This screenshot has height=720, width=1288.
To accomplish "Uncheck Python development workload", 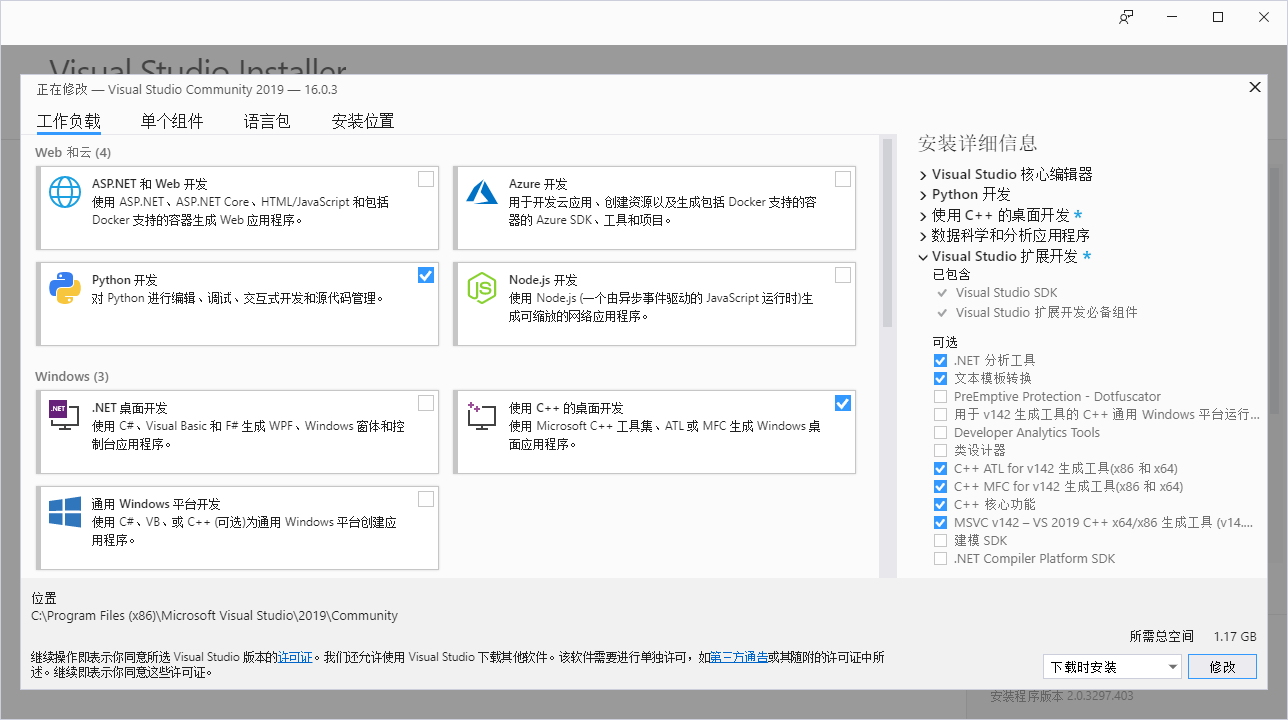I will 426,275.
